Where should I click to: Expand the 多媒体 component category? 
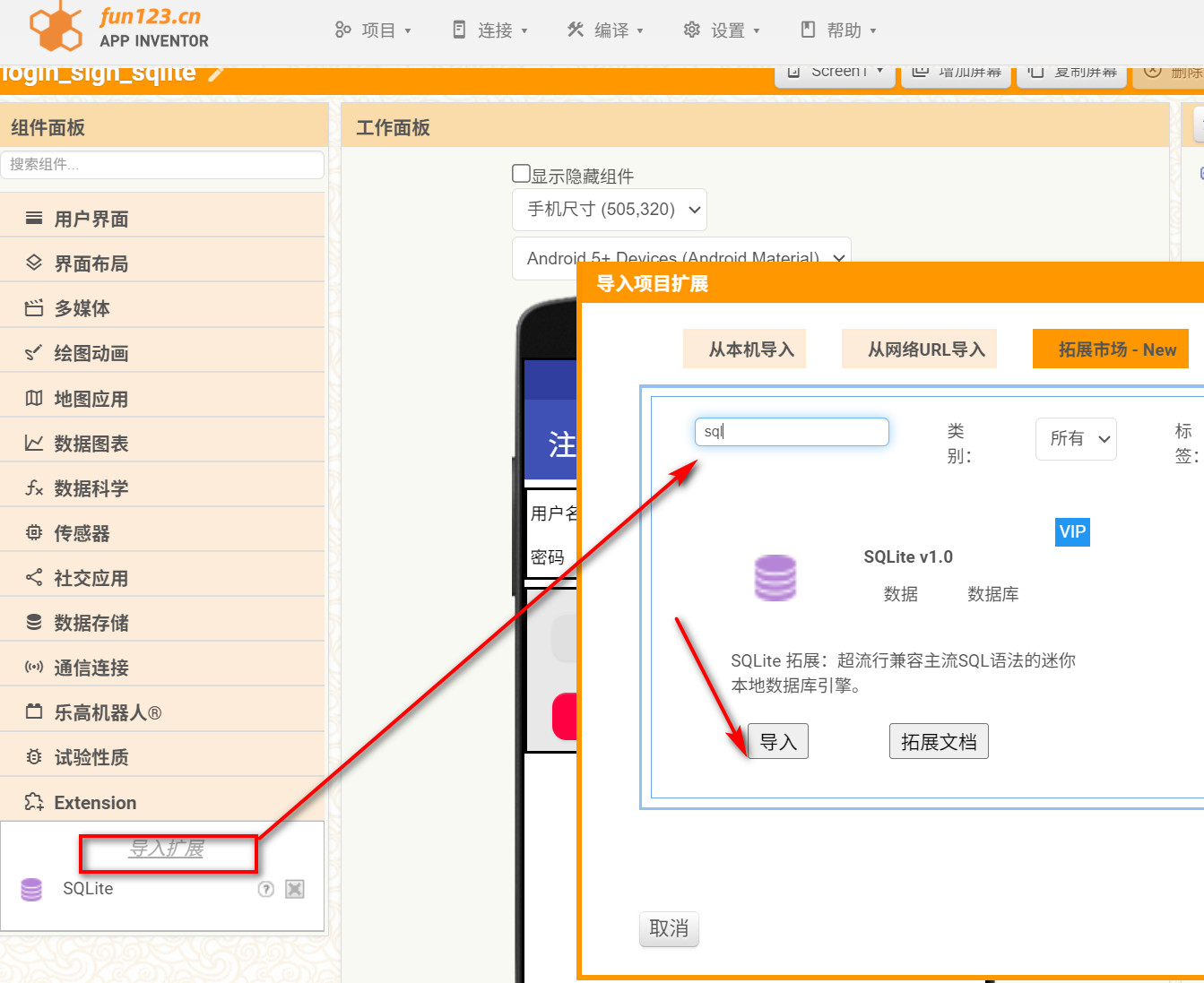point(162,308)
